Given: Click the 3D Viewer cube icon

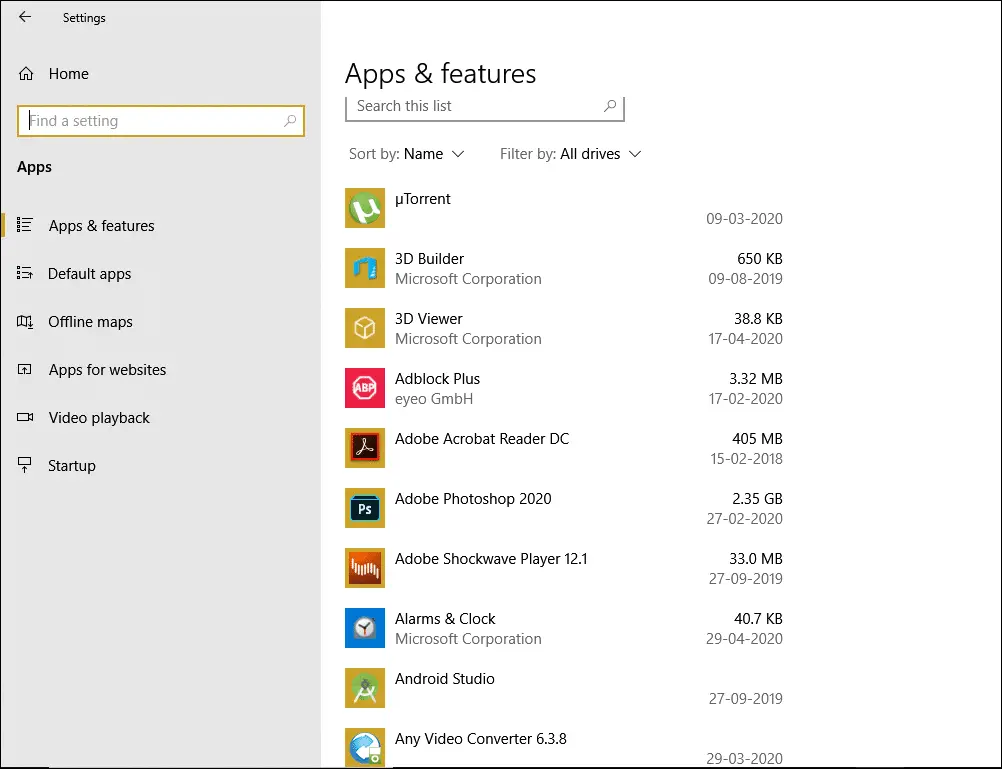Looking at the screenshot, I should 365,328.
